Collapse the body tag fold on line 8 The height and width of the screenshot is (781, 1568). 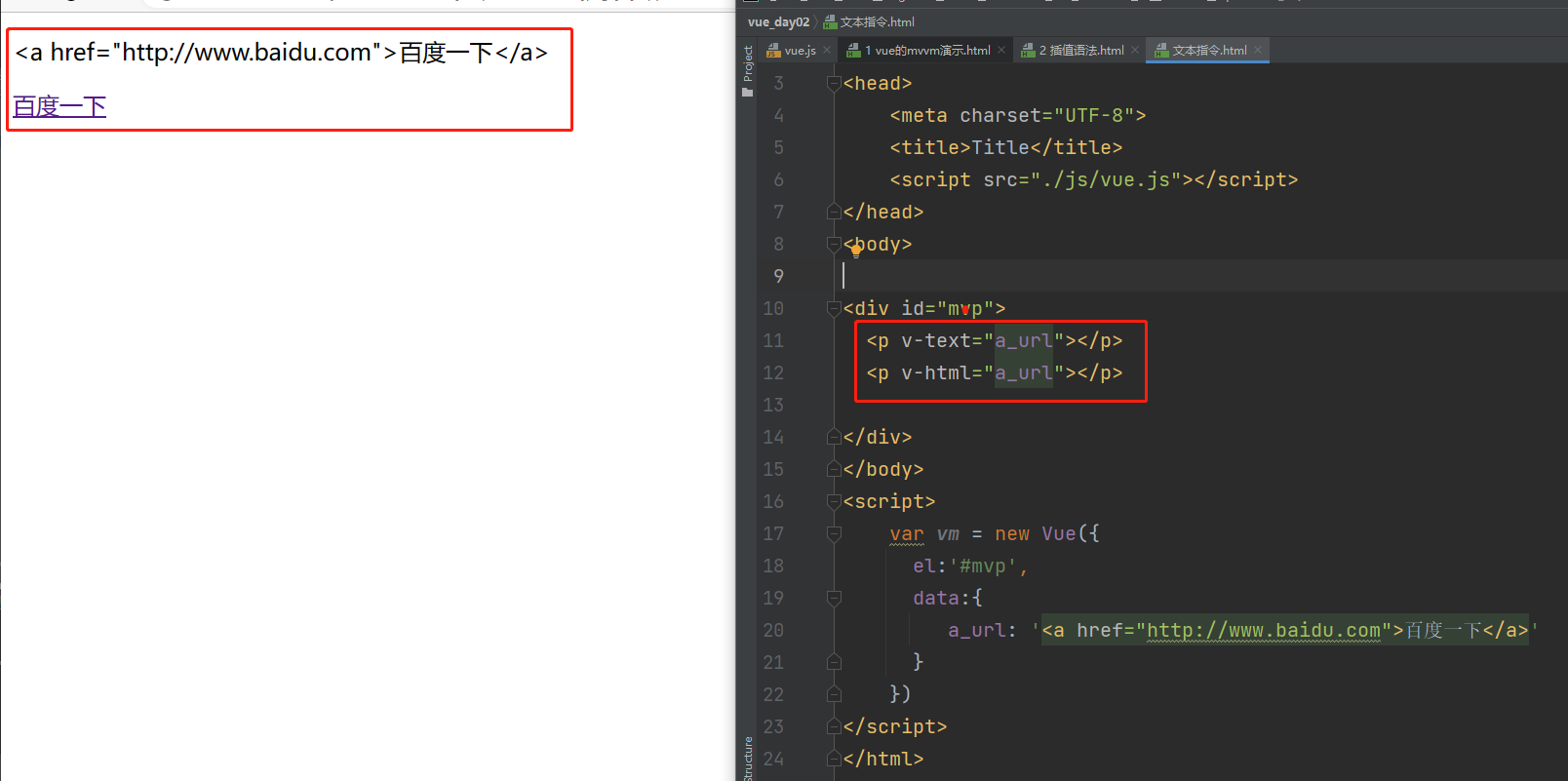coord(834,244)
